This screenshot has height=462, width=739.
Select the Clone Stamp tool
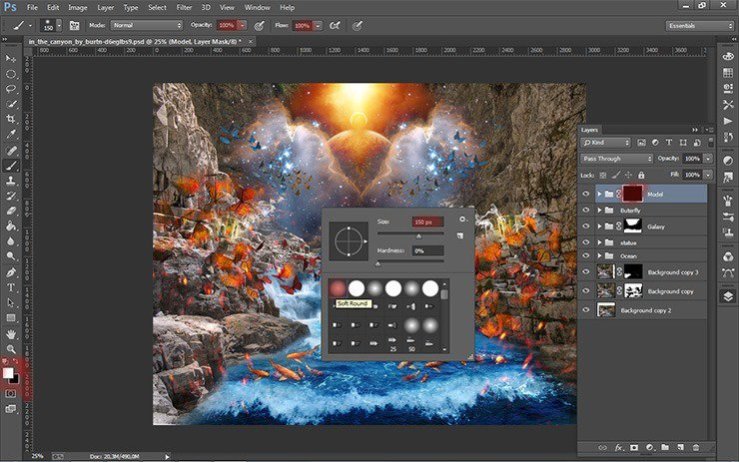point(11,181)
